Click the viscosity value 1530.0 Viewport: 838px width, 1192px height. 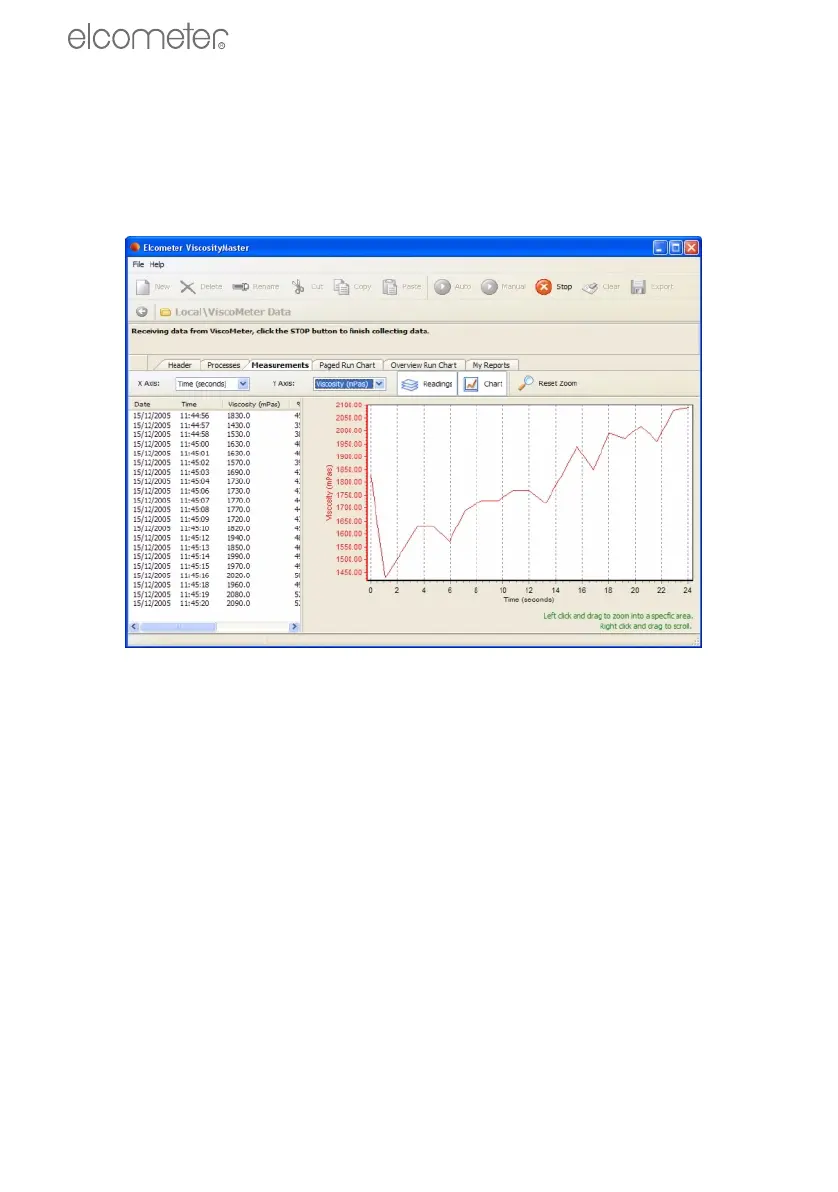238,434
